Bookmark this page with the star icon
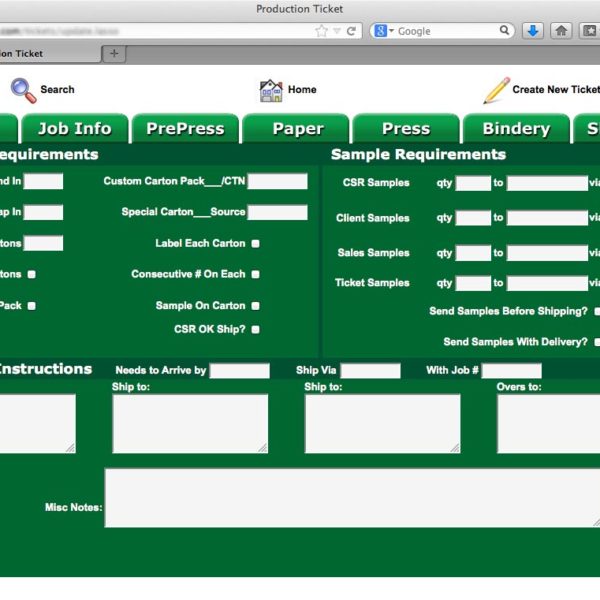This screenshot has width=600, height=600. pyautogui.click(x=321, y=31)
